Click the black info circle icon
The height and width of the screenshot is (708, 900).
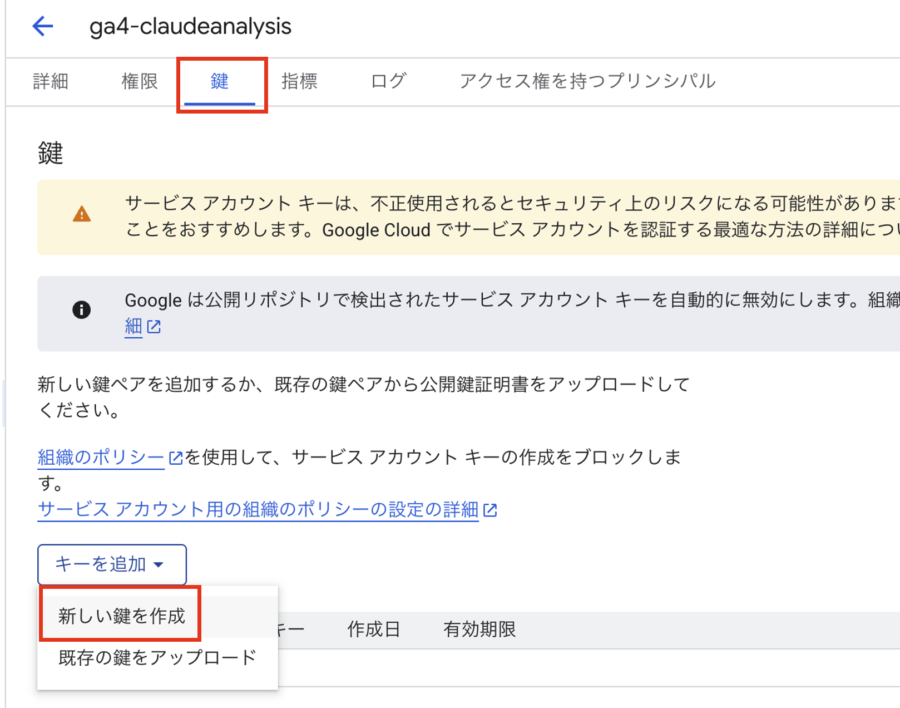pyautogui.click(x=81, y=310)
